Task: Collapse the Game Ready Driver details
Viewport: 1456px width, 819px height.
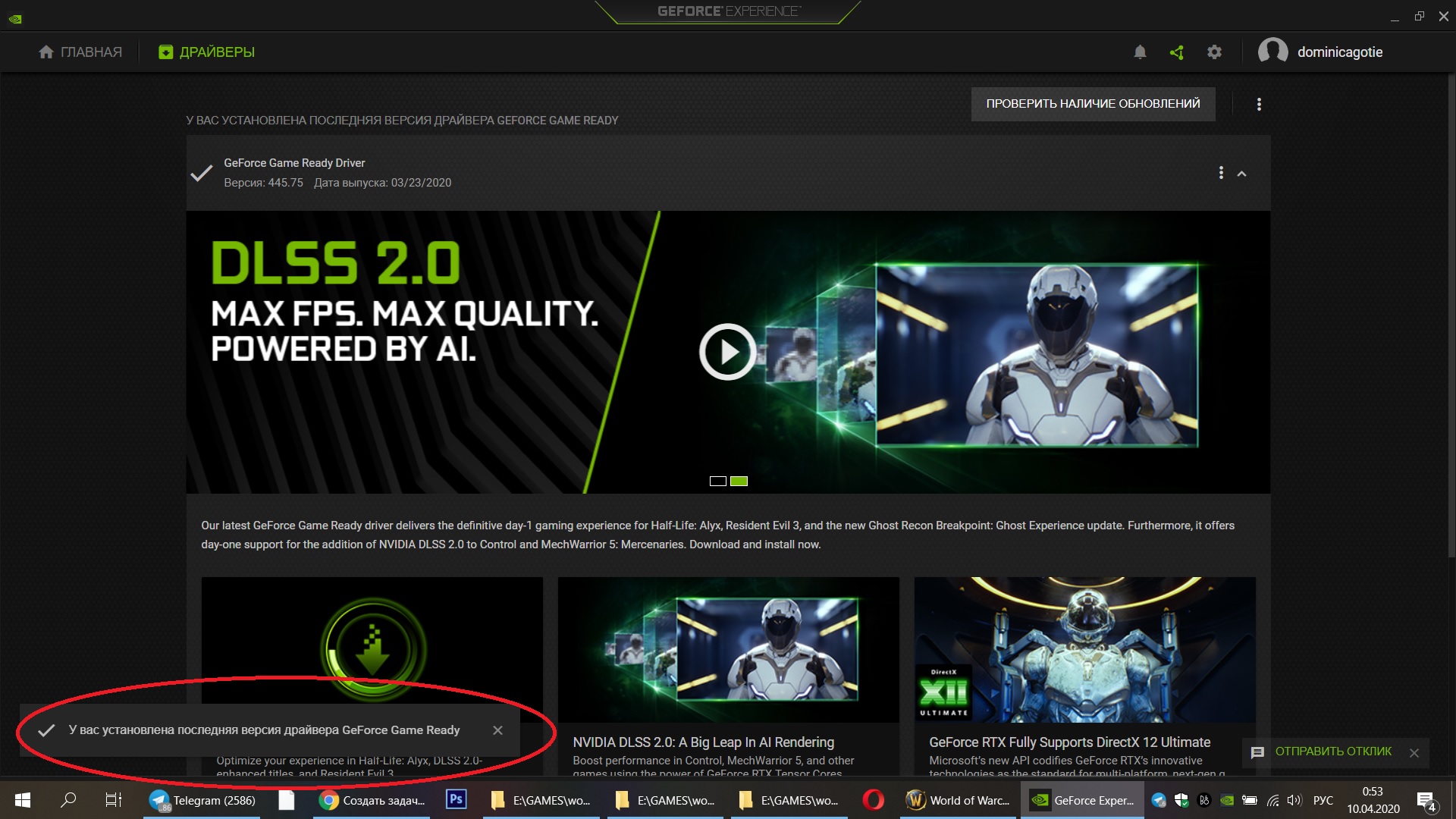Action: pos(1242,174)
